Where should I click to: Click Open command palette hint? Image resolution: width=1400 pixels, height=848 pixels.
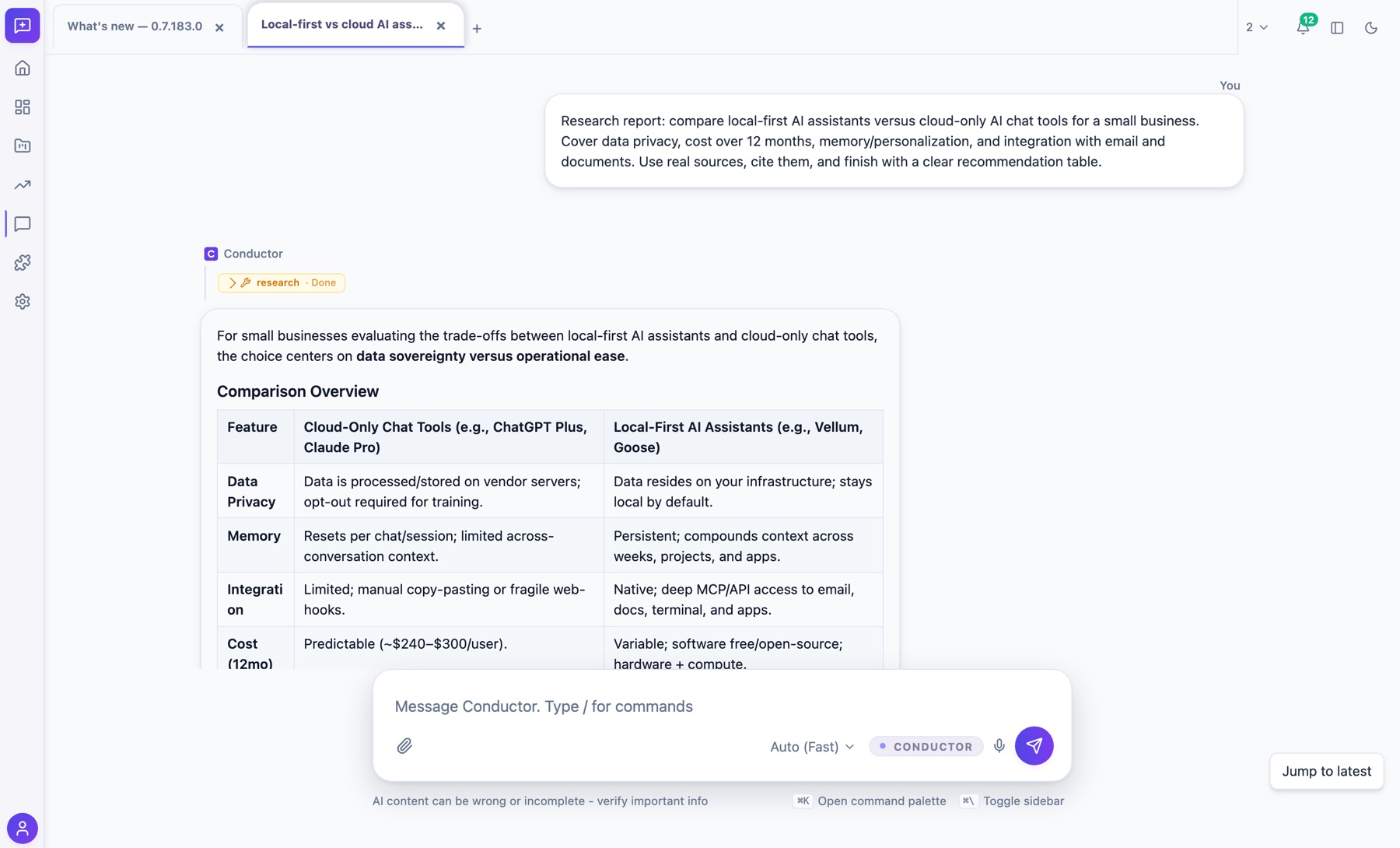click(x=870, y=801)
